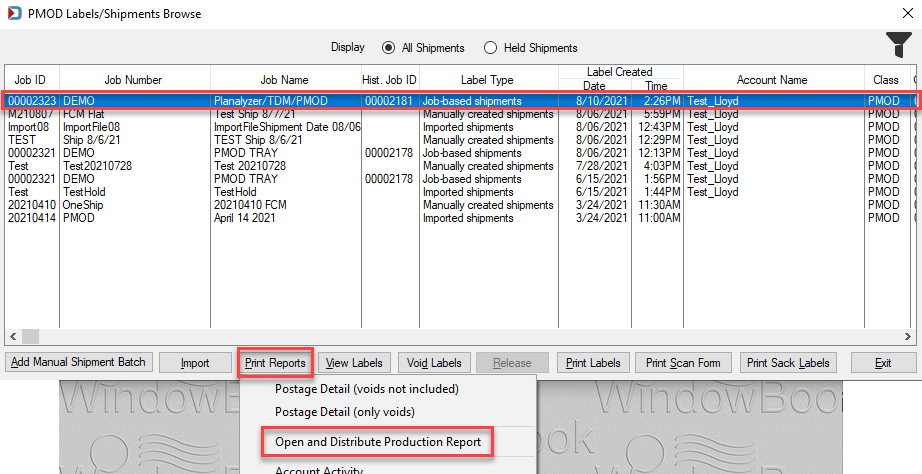
Task: Select the All Shipments radio button
Action: click(388, 48)
